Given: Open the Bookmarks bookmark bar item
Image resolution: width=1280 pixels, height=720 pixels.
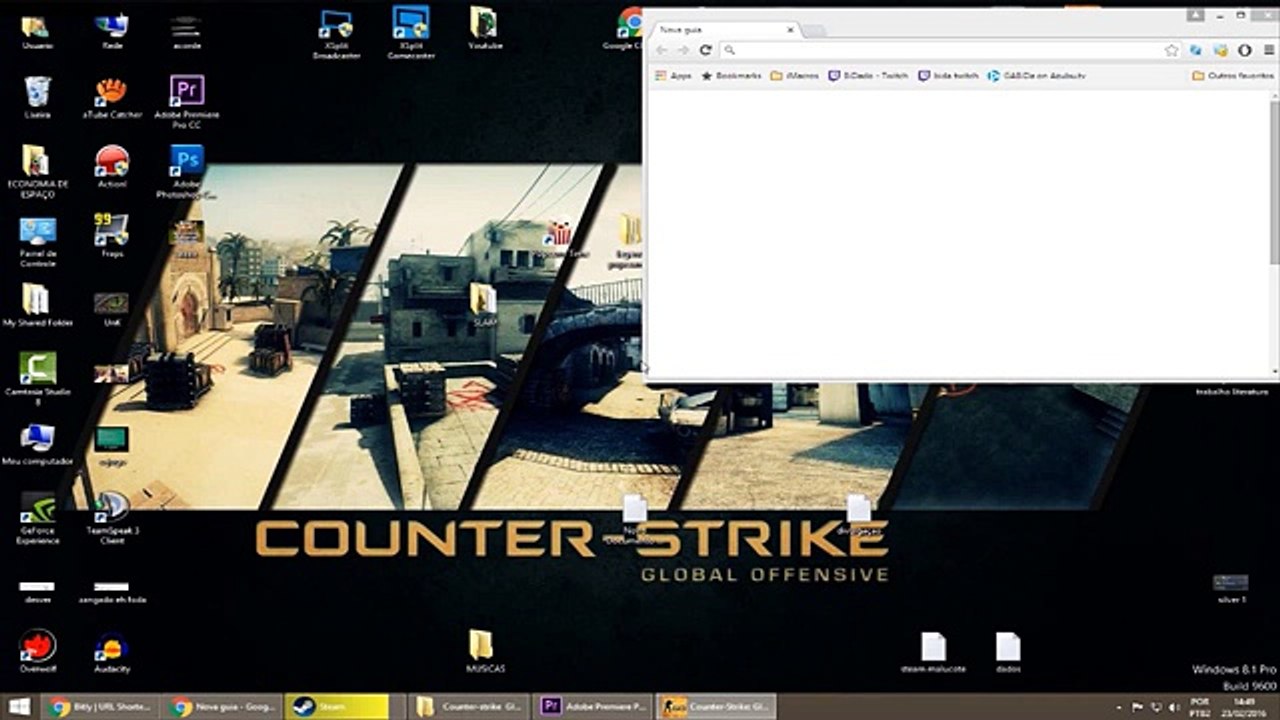Looking at the screenshot, I should point(732,76).
